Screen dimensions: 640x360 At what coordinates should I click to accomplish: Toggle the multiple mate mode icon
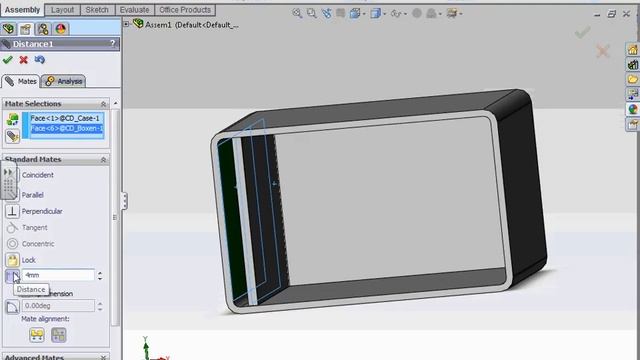(x=12, y=136)
